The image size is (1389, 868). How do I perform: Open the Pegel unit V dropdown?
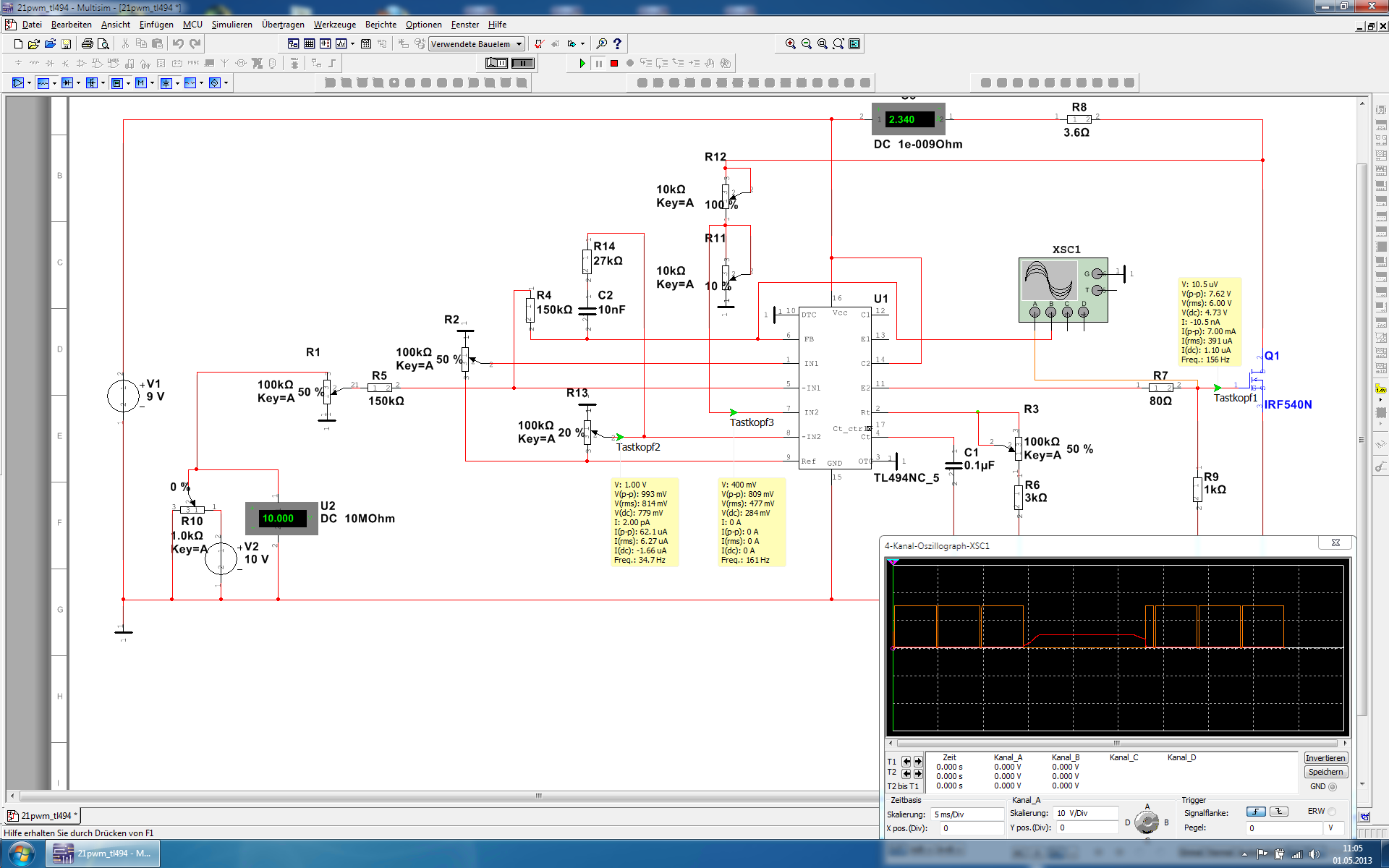(x=1334, y=828)
